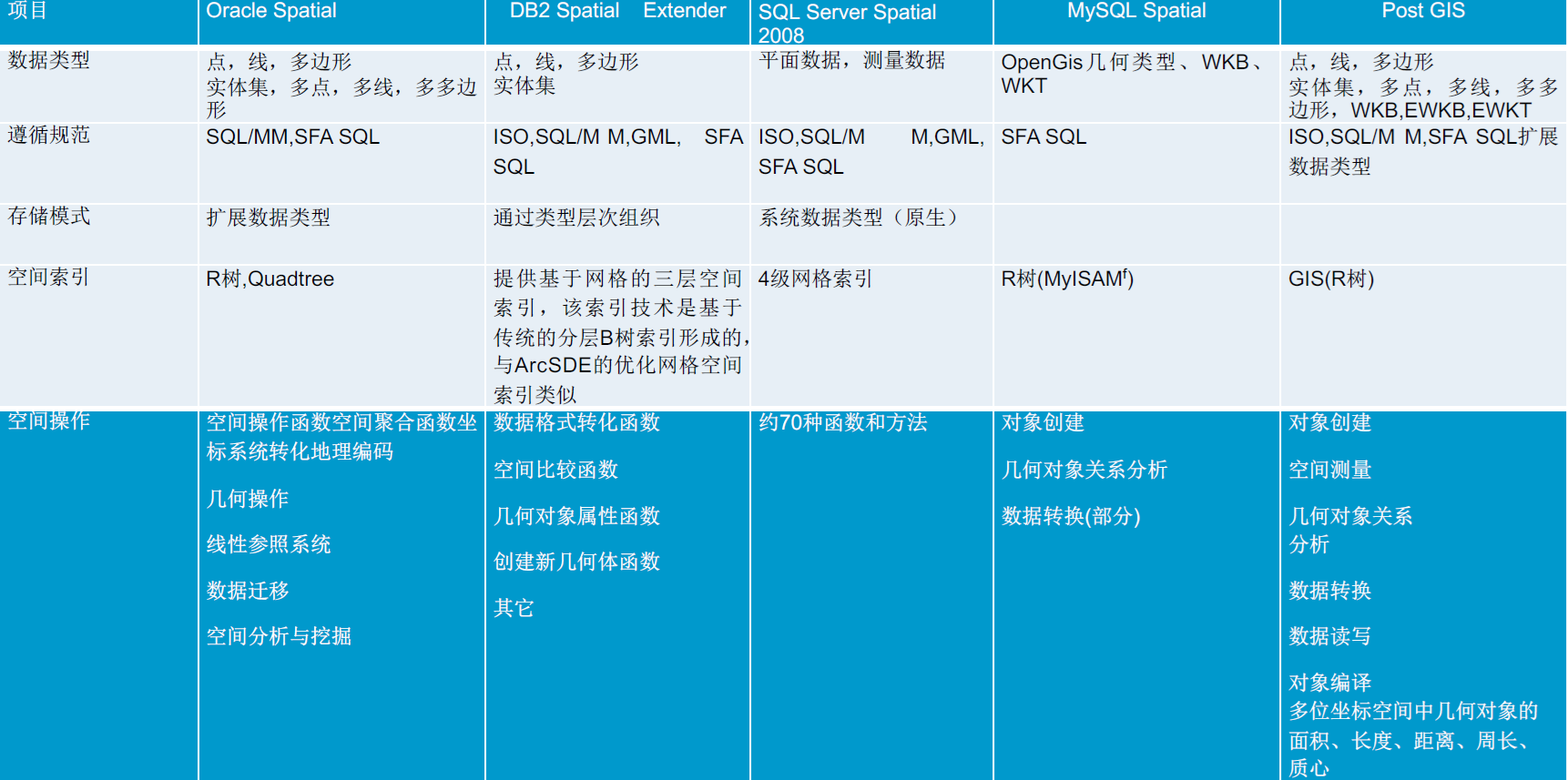This screenshot has width=1568, height=780.
Task: Click 几何操作 in the Oracle column
Action: [248, 499]
